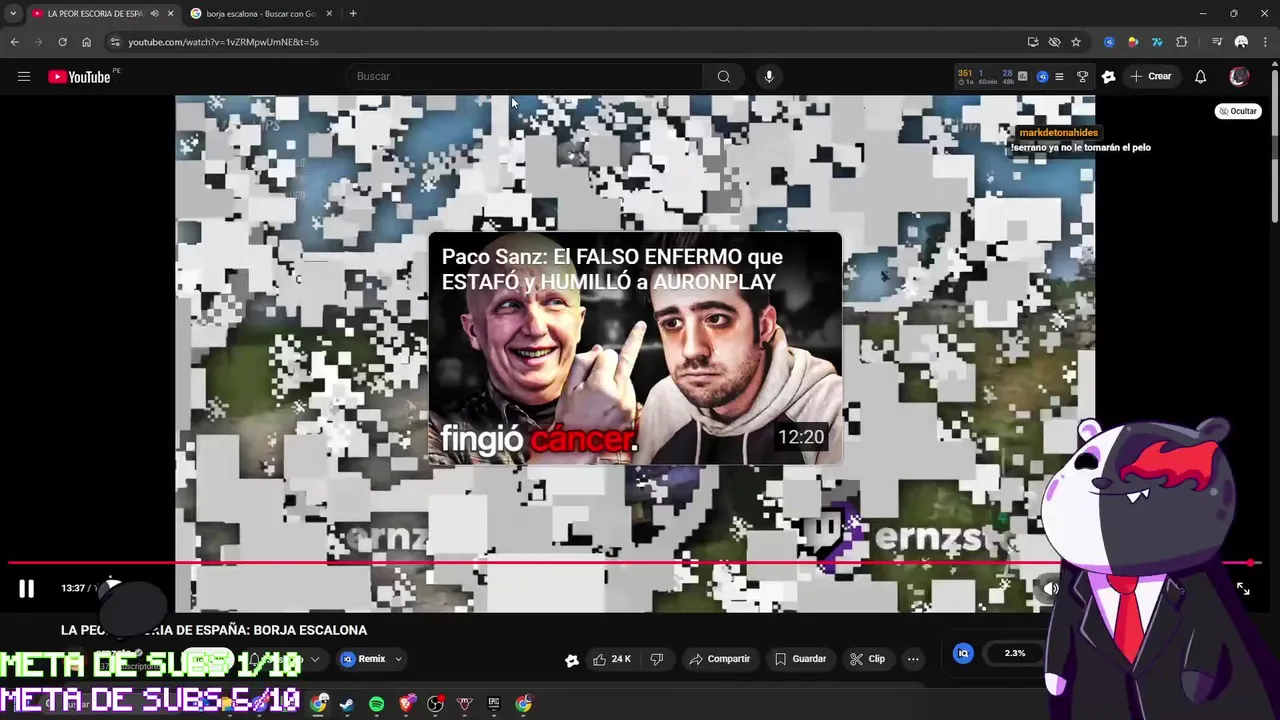The width and height of the screenshot is (1280, 720).
Task: Click the install app icon in address bar
Action: (1033, 42)
